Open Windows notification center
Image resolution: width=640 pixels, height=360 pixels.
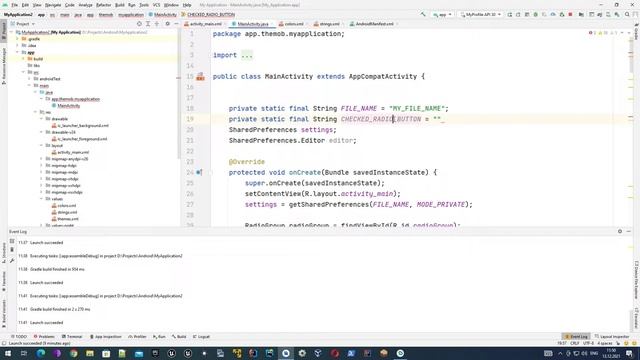click(629, 353)
